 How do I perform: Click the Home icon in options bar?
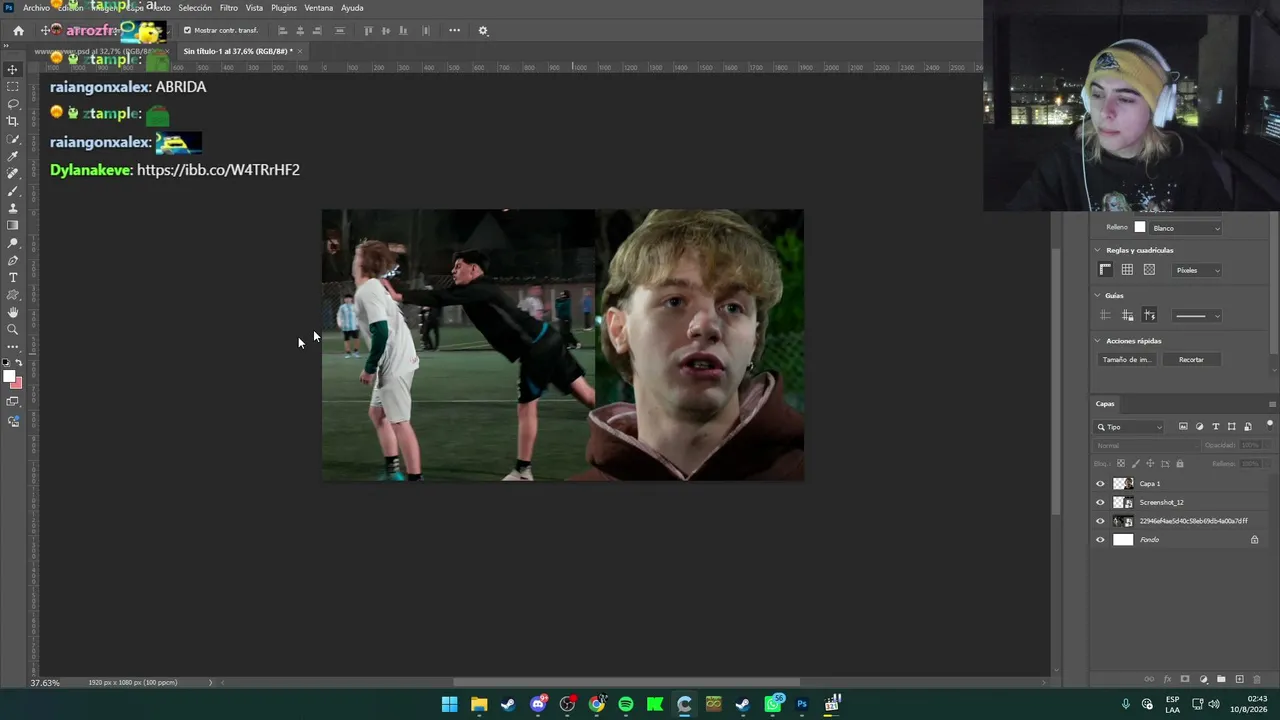pyautogui.click(x=18, y=31)
